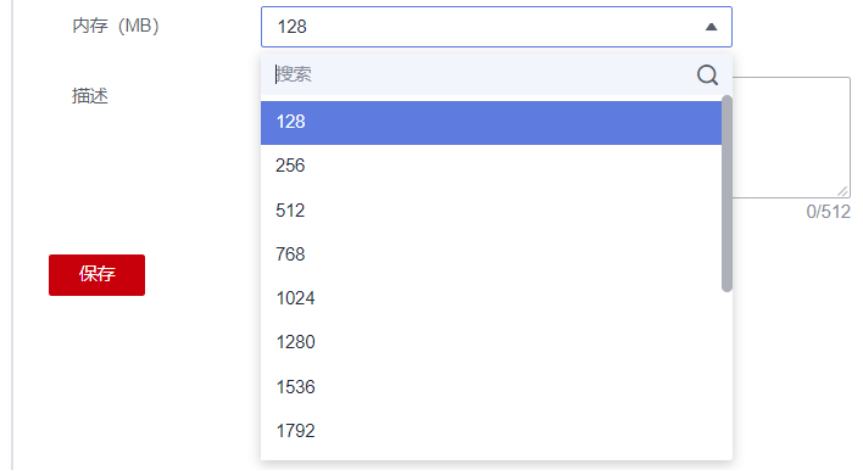Click the magnifier search icon in dropdown
Viewport: 863px width, 471px height.
707,75
